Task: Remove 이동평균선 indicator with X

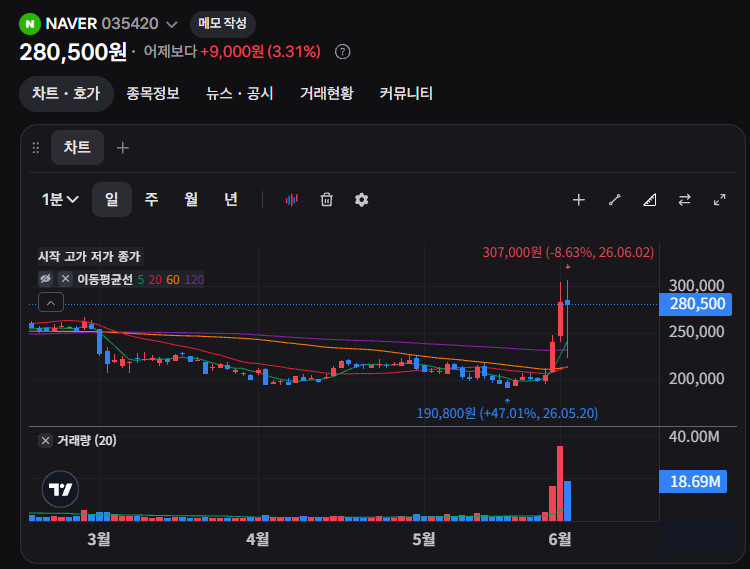Action: [66, 279]
